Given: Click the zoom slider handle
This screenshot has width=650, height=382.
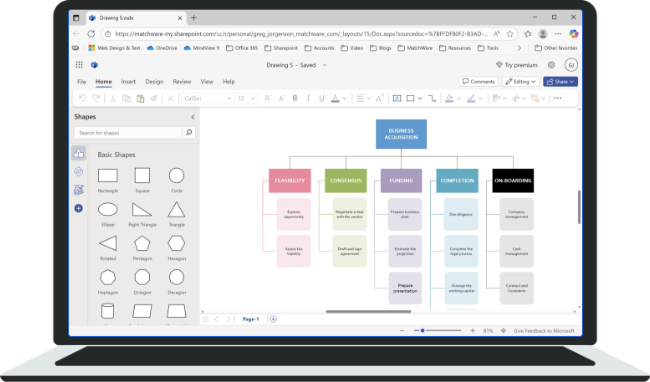Looking at the screenshot, I should point(422,331).
